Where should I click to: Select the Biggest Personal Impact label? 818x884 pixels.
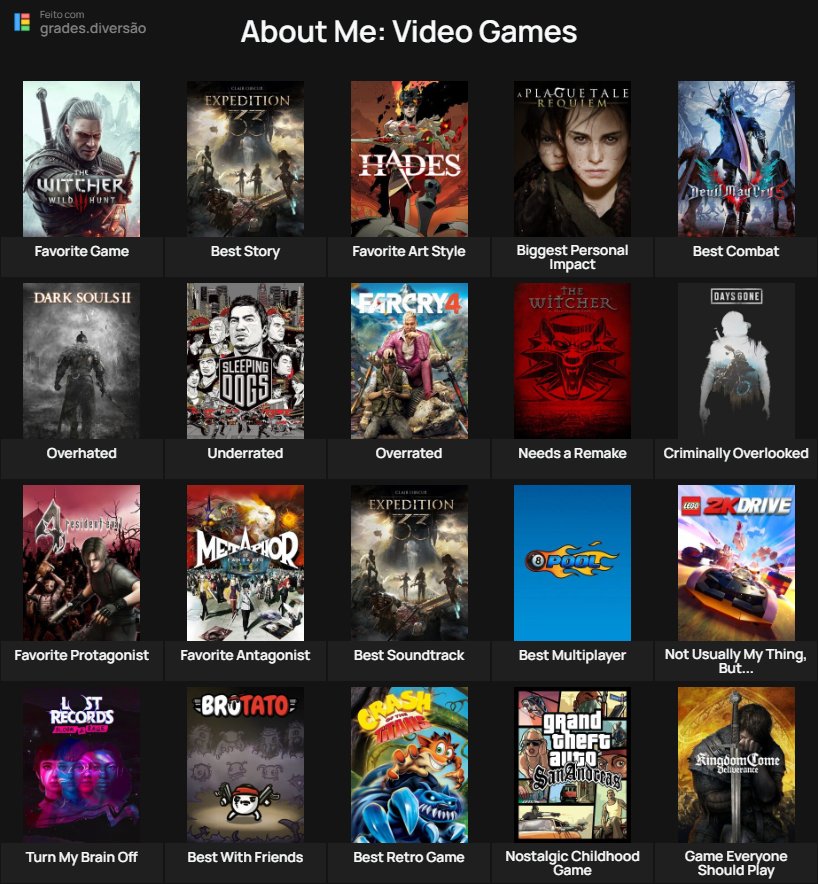(x=572, y=257)
